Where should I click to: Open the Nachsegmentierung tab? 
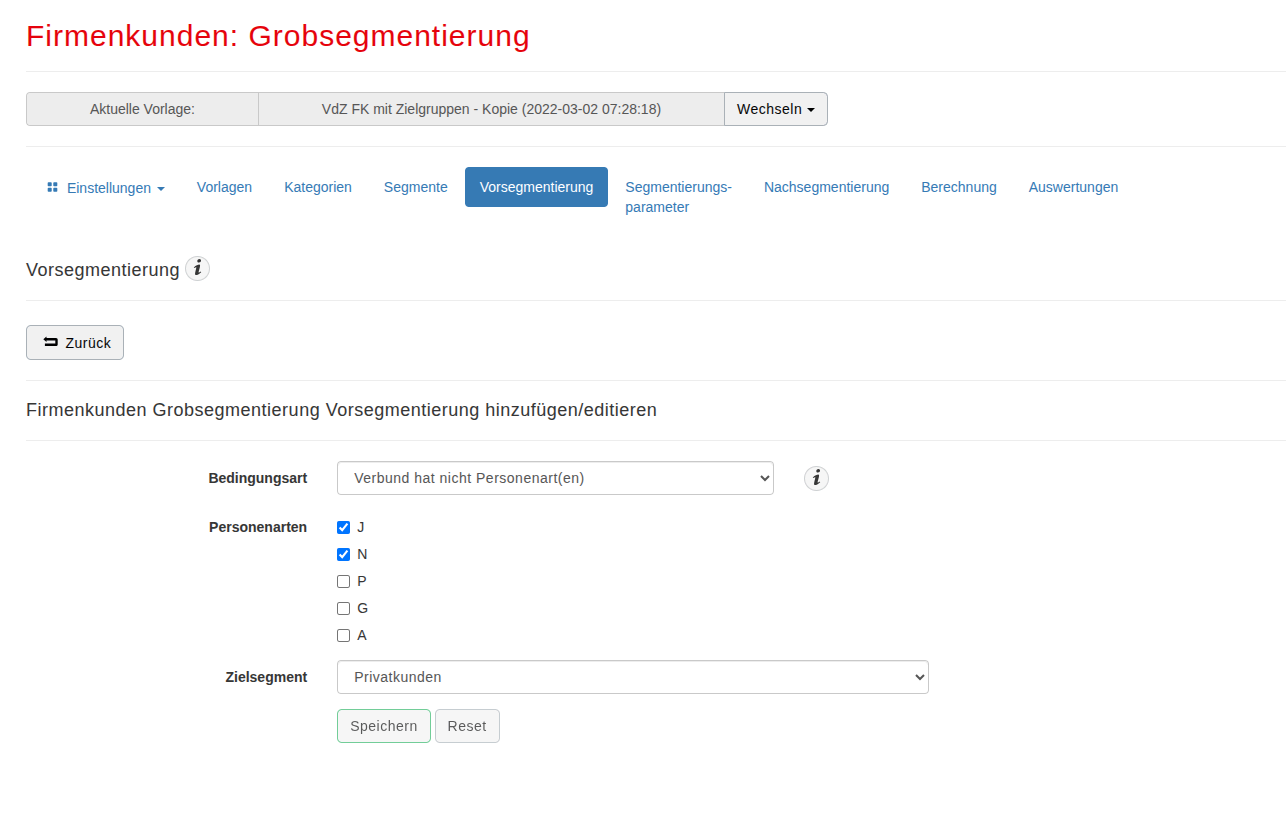pyautogui.click(x=826, y=187)
